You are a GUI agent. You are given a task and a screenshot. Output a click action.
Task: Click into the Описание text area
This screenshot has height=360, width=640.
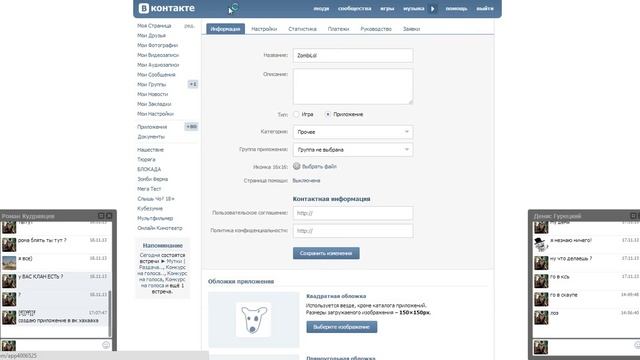coord(353,87)
